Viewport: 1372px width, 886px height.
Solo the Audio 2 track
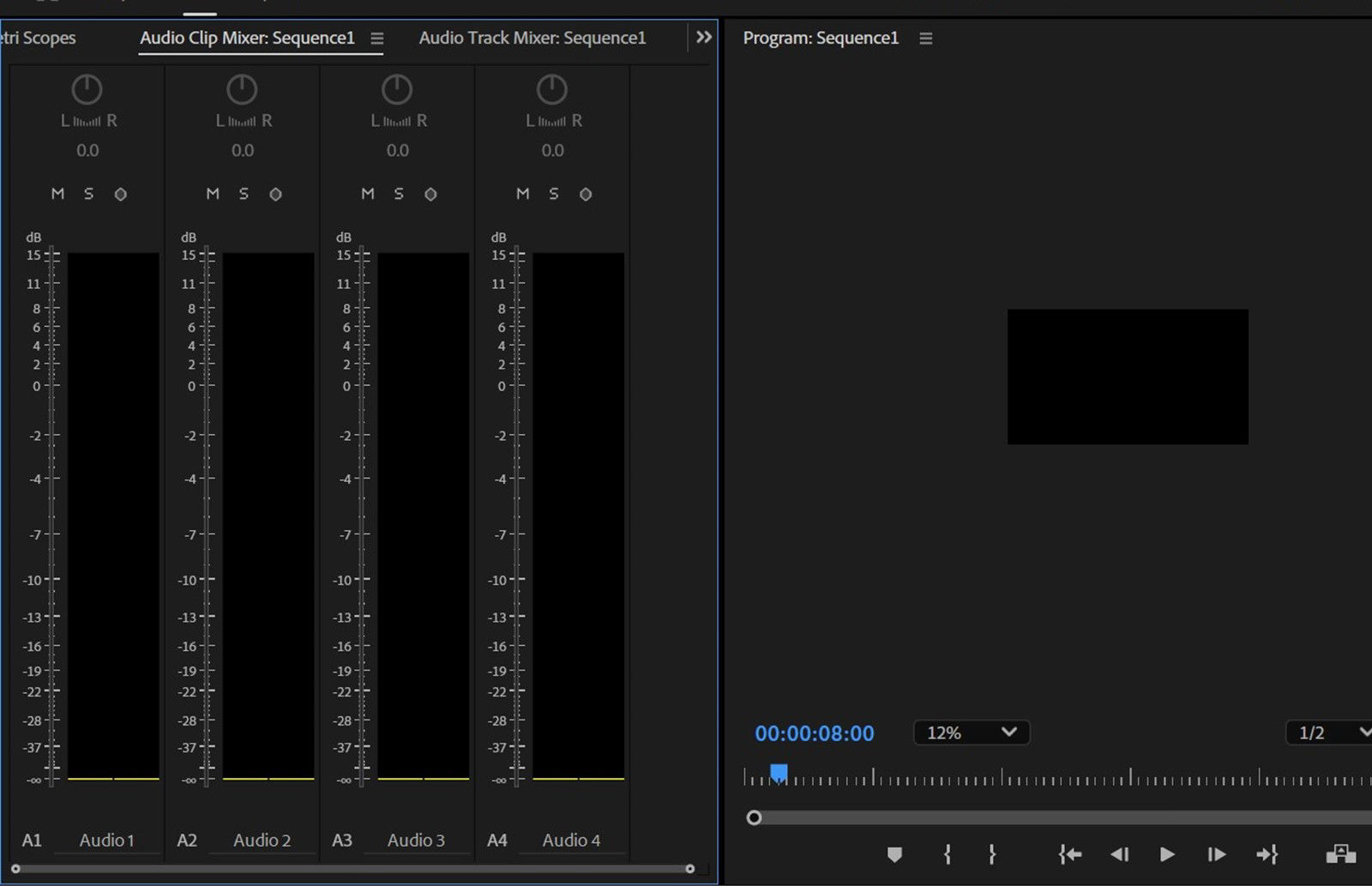[244, 194]
